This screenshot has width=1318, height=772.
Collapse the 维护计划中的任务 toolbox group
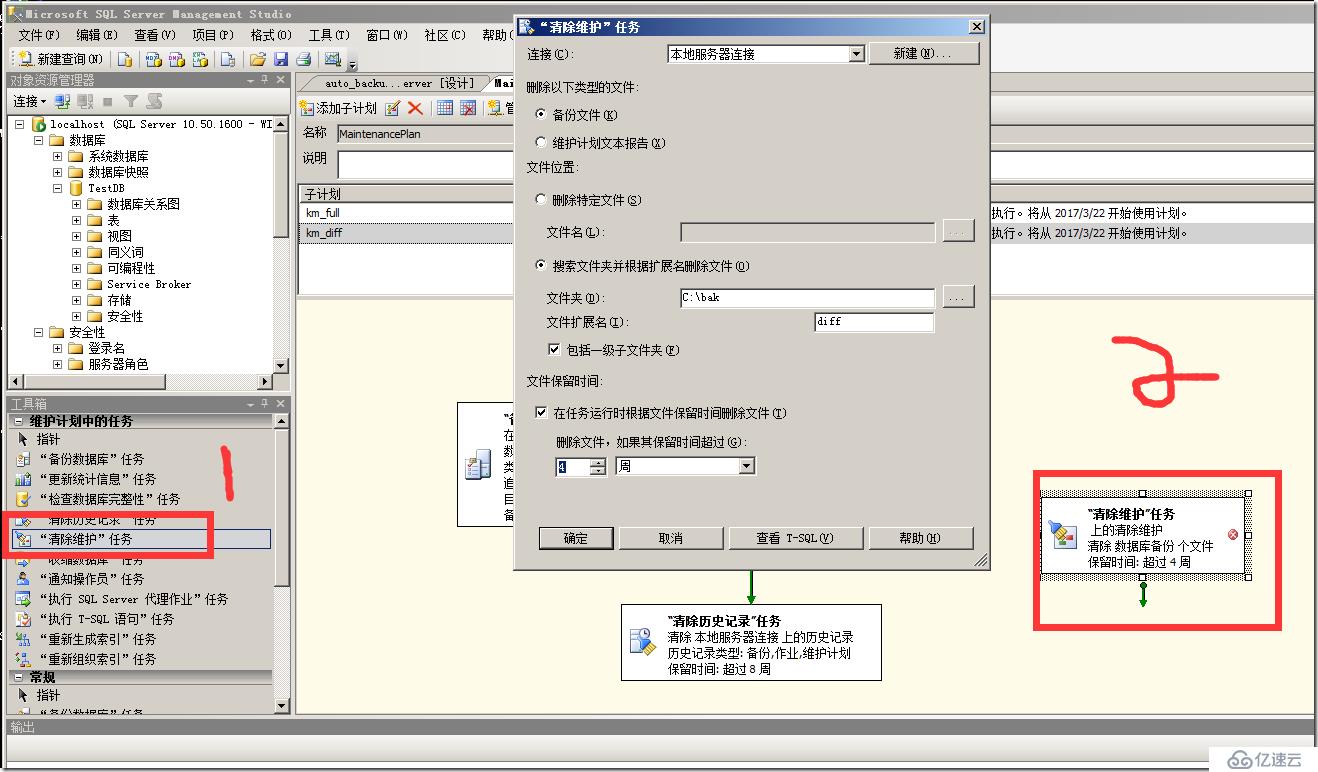[x=20, y=422]
